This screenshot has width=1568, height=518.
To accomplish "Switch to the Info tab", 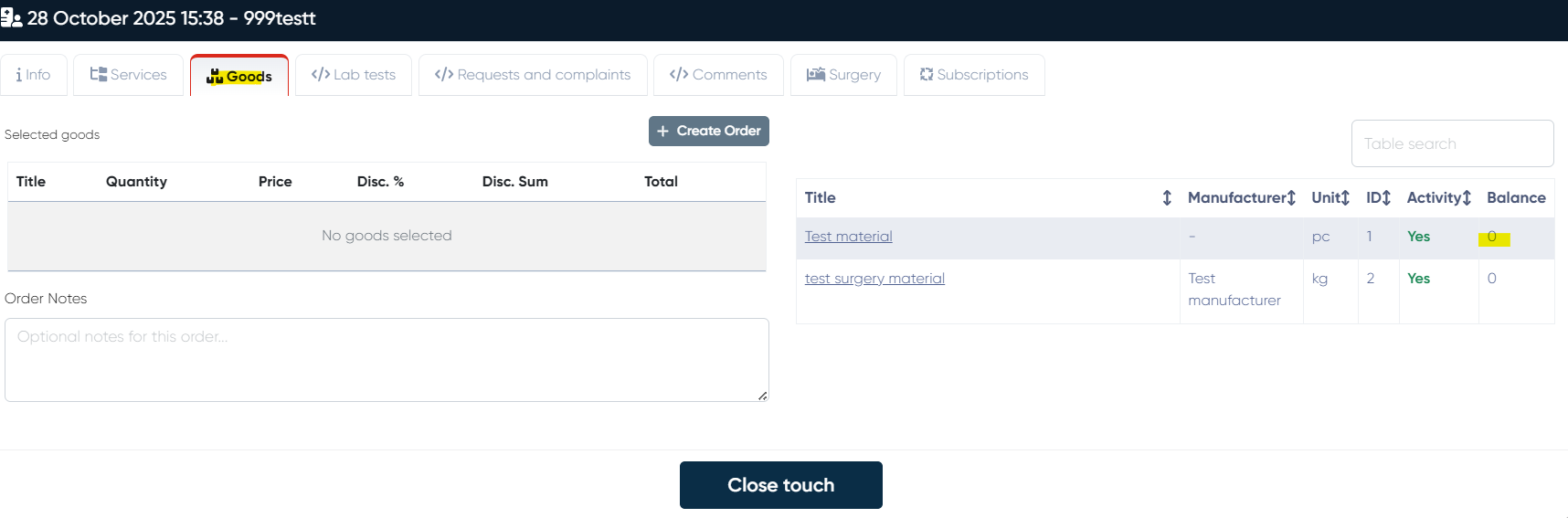I will tap(34, 75).
